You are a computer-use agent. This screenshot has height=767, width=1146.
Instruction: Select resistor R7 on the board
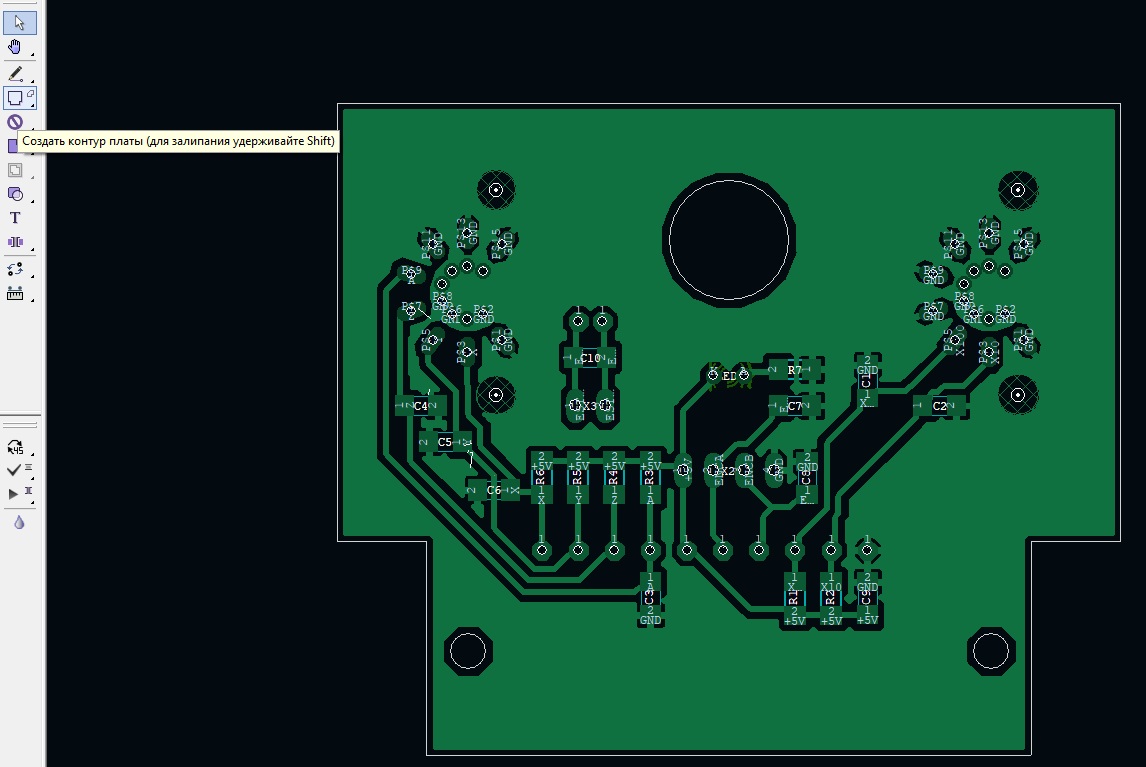pos(794,371)
